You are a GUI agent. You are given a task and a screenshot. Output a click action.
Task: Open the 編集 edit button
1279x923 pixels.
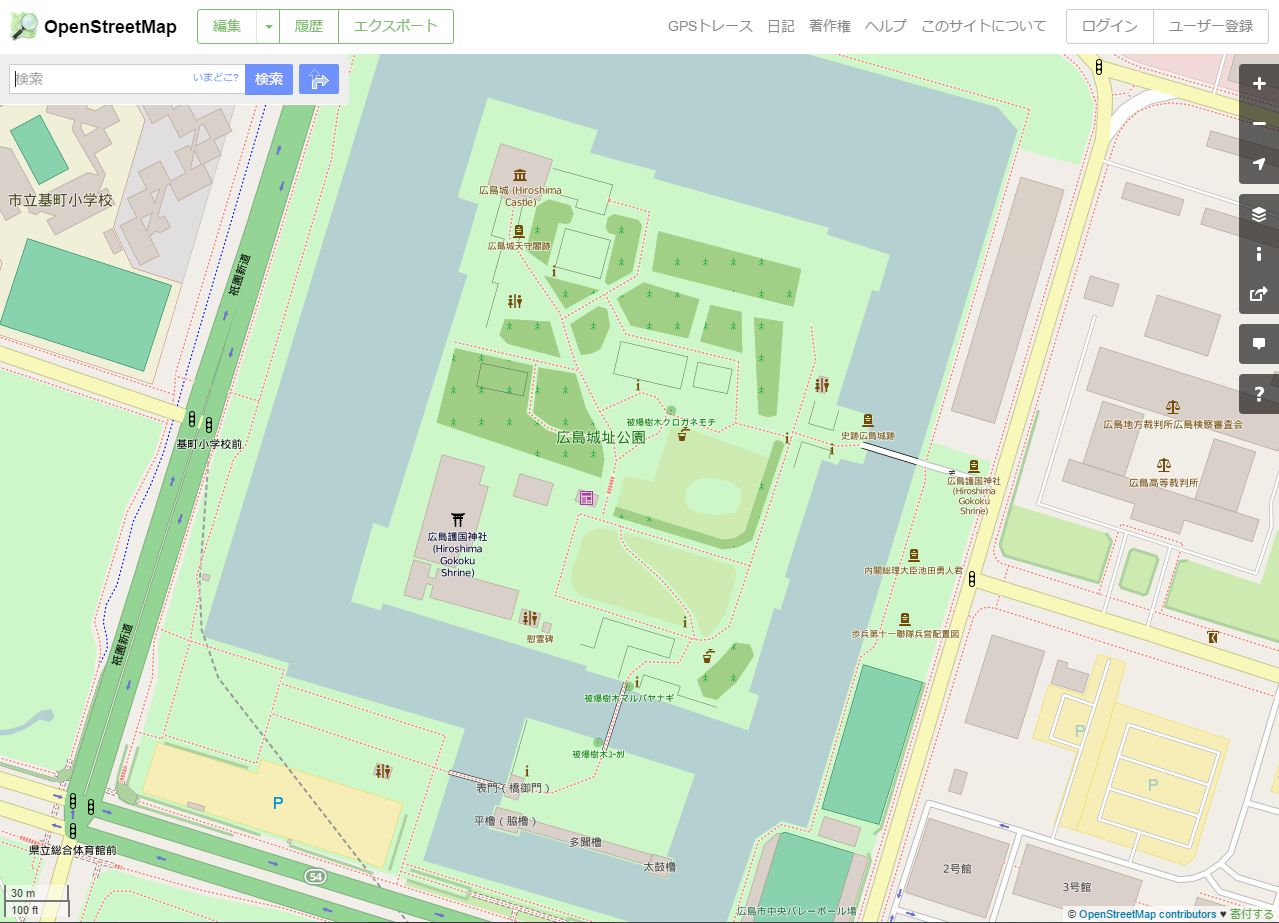[227, 27]
